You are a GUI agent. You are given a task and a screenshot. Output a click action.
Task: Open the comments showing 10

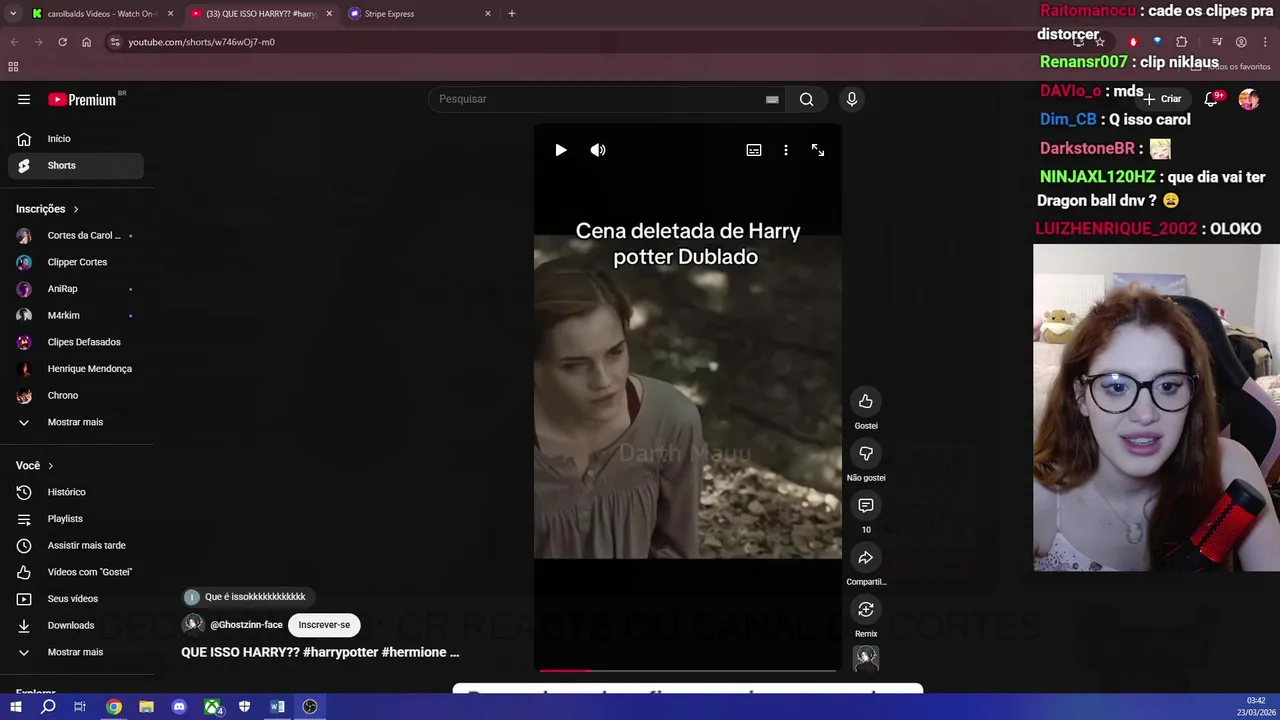(866, 505)
